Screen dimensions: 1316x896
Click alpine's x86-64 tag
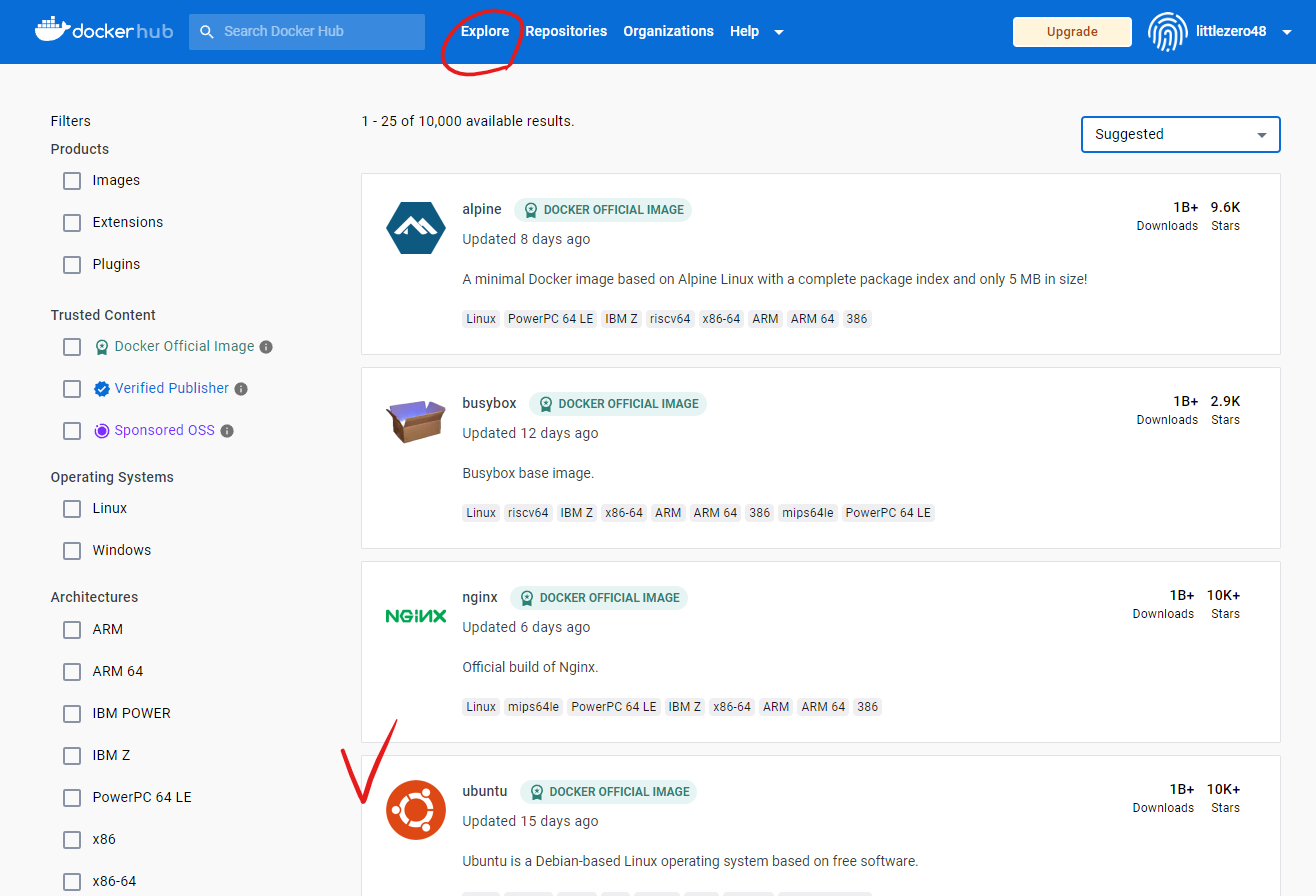(x=721, y=319)
